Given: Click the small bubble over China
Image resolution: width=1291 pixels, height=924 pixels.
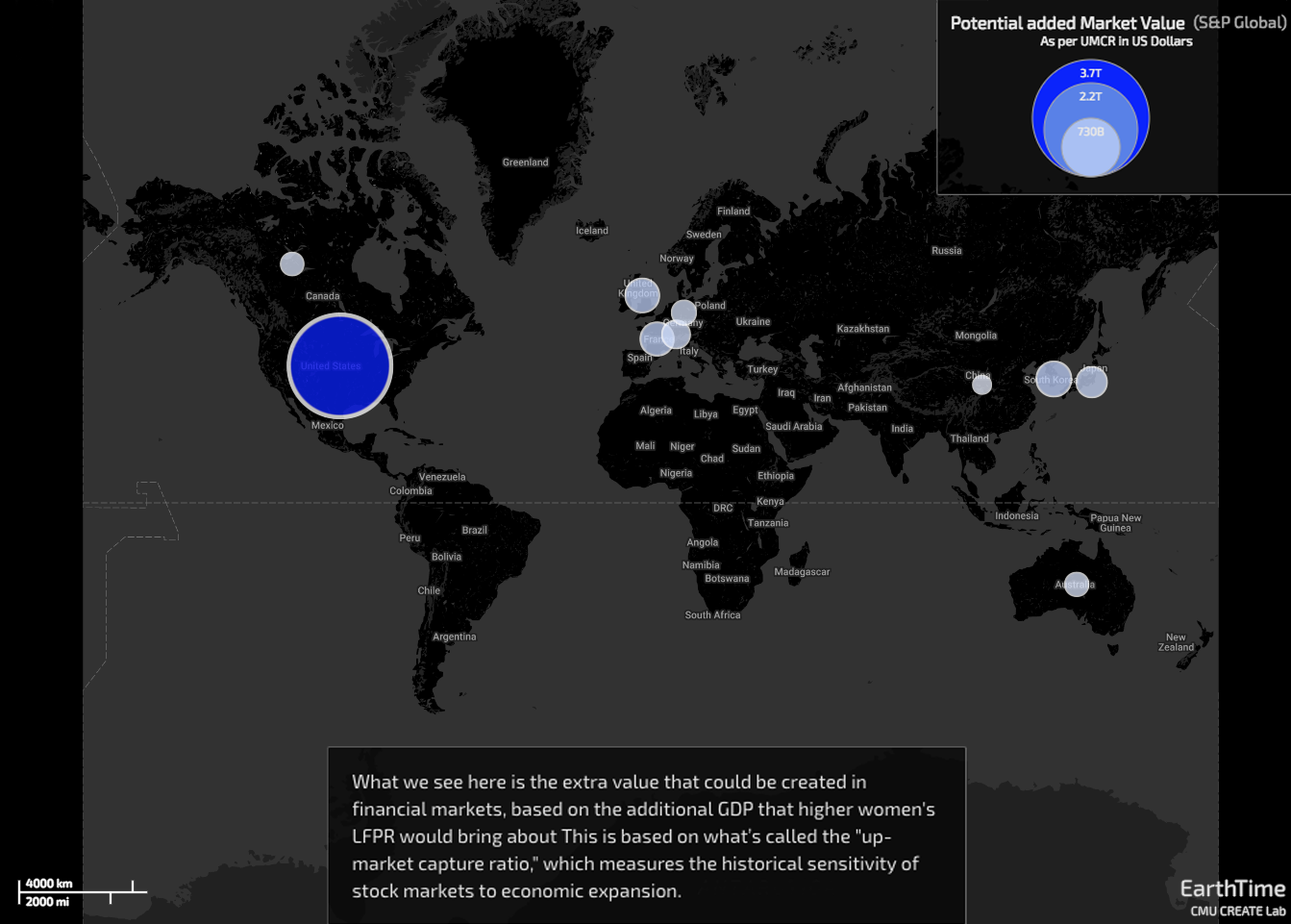Looking at the screenshot, I should pos(981,385).
